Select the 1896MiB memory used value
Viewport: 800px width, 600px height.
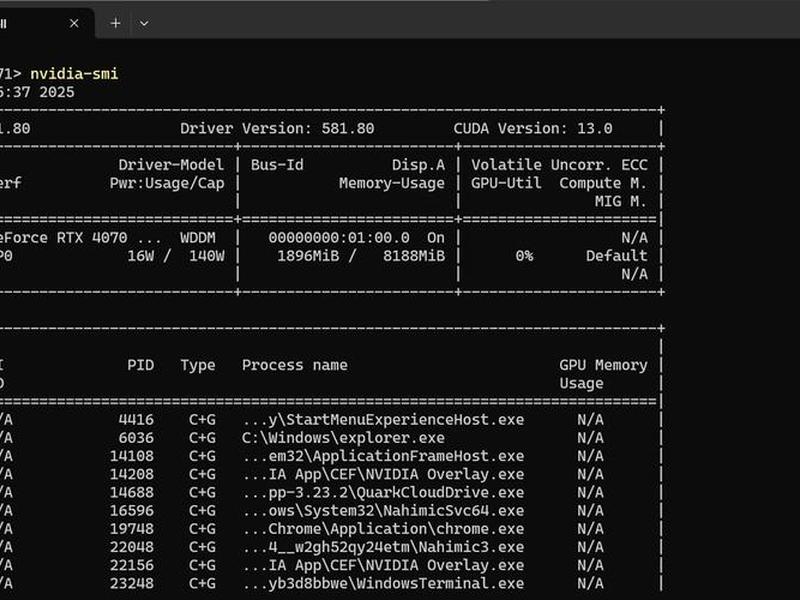308,256
